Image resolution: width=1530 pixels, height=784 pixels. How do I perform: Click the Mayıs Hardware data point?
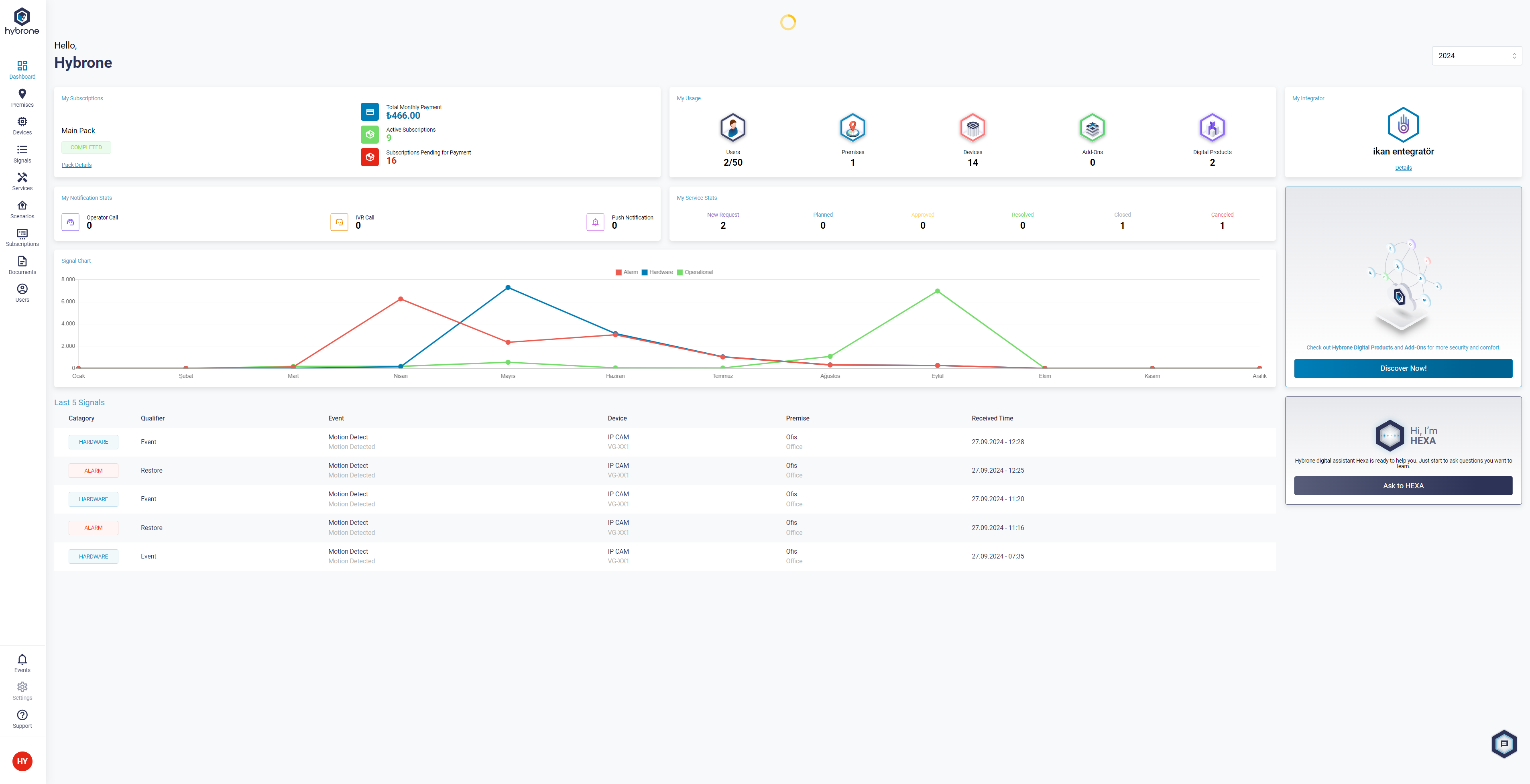pos(508,287)
